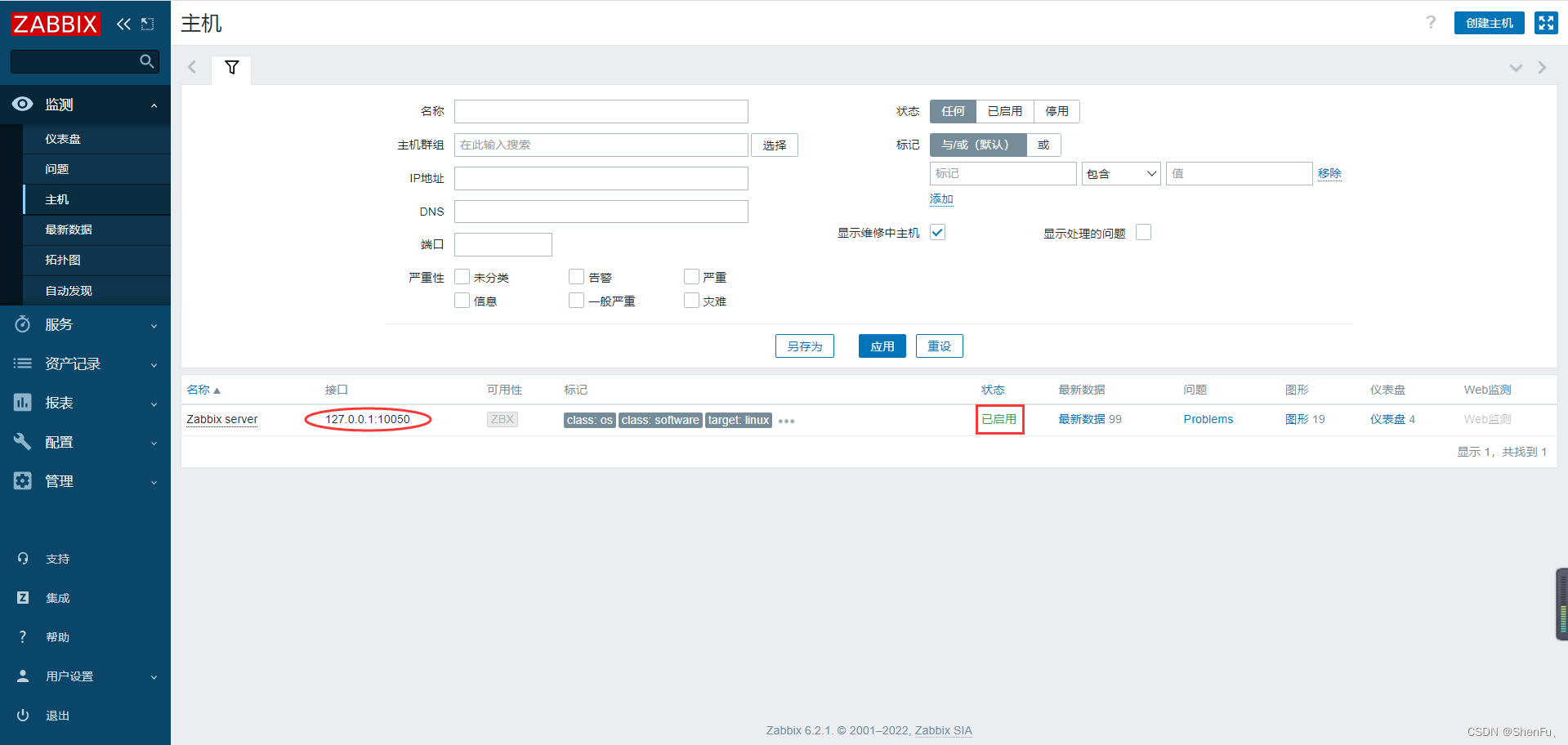Check the 信息 severity checkbox
The image size is (1568, 745).
(462, 301)
